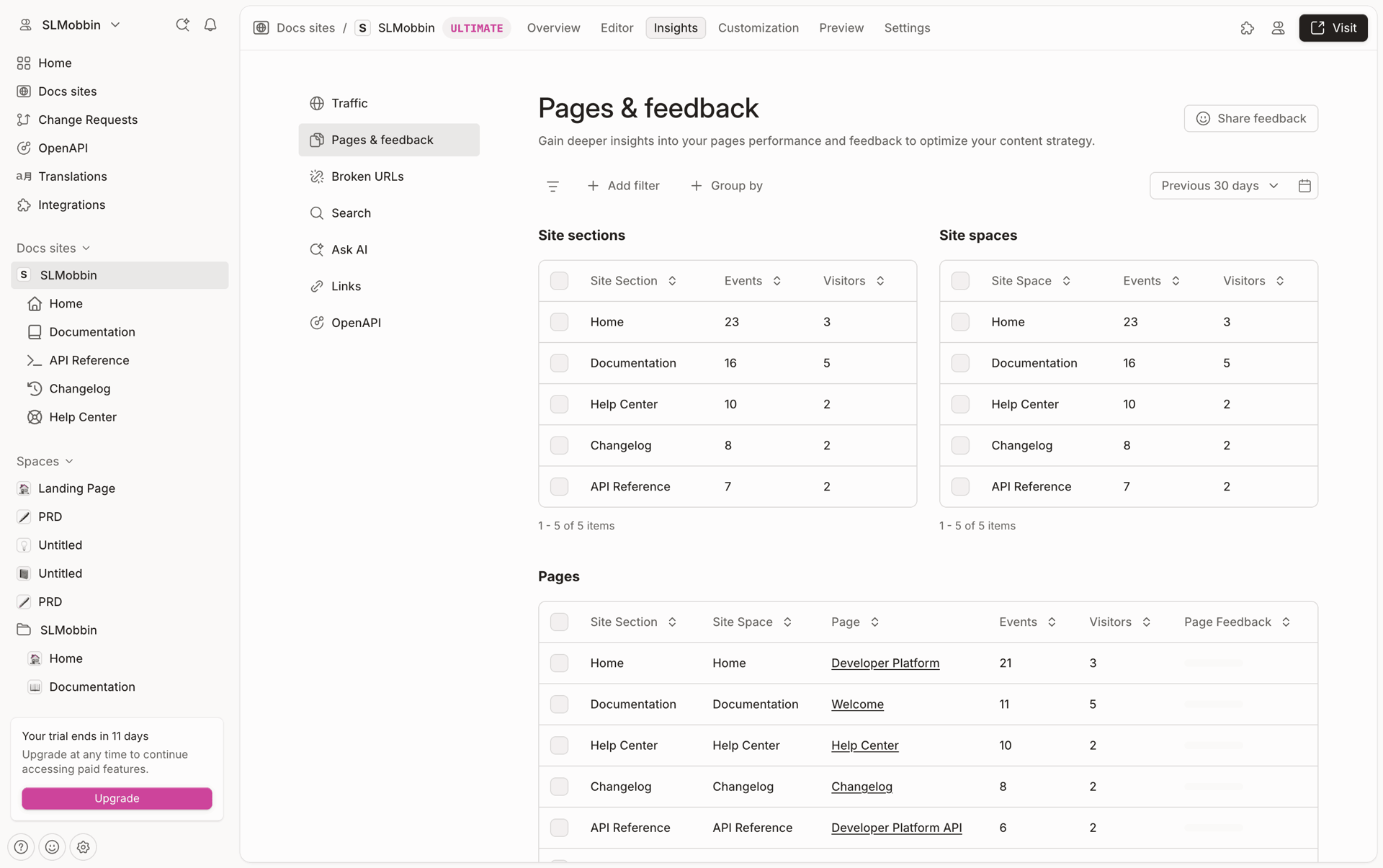Open the Welcome page link
This screenshot has height=868, width=1383.
pyautogui.click(x=857, y=704)
